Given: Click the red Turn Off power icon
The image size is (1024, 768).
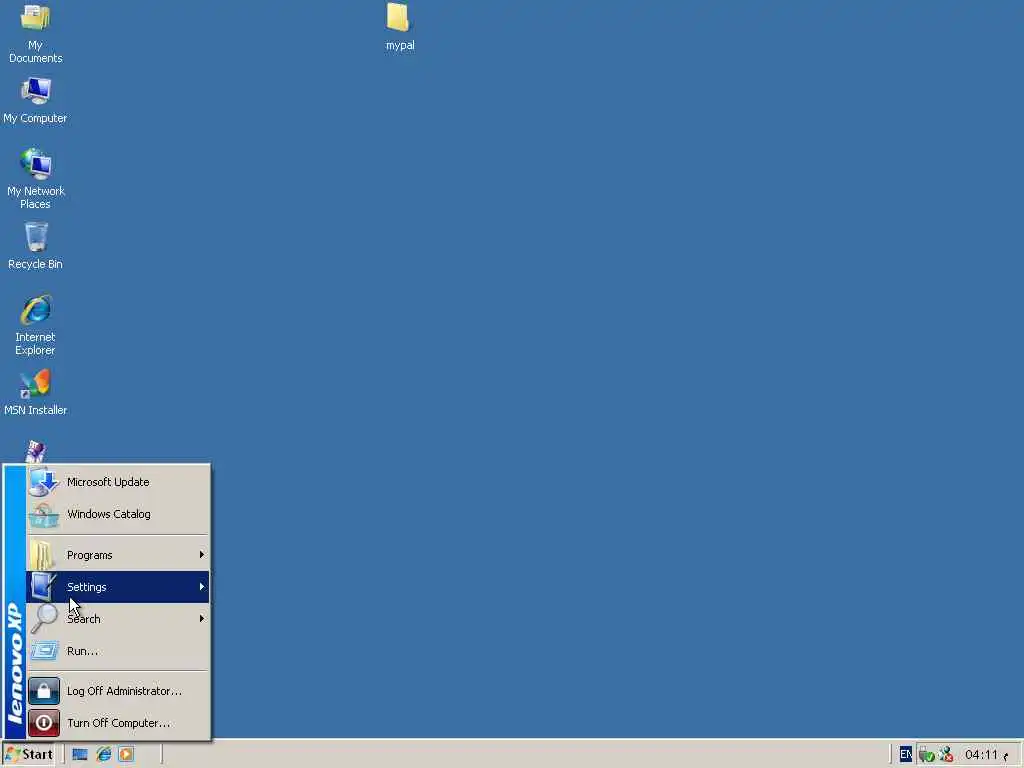Looking at the screenshot, I should click(44, 723).
